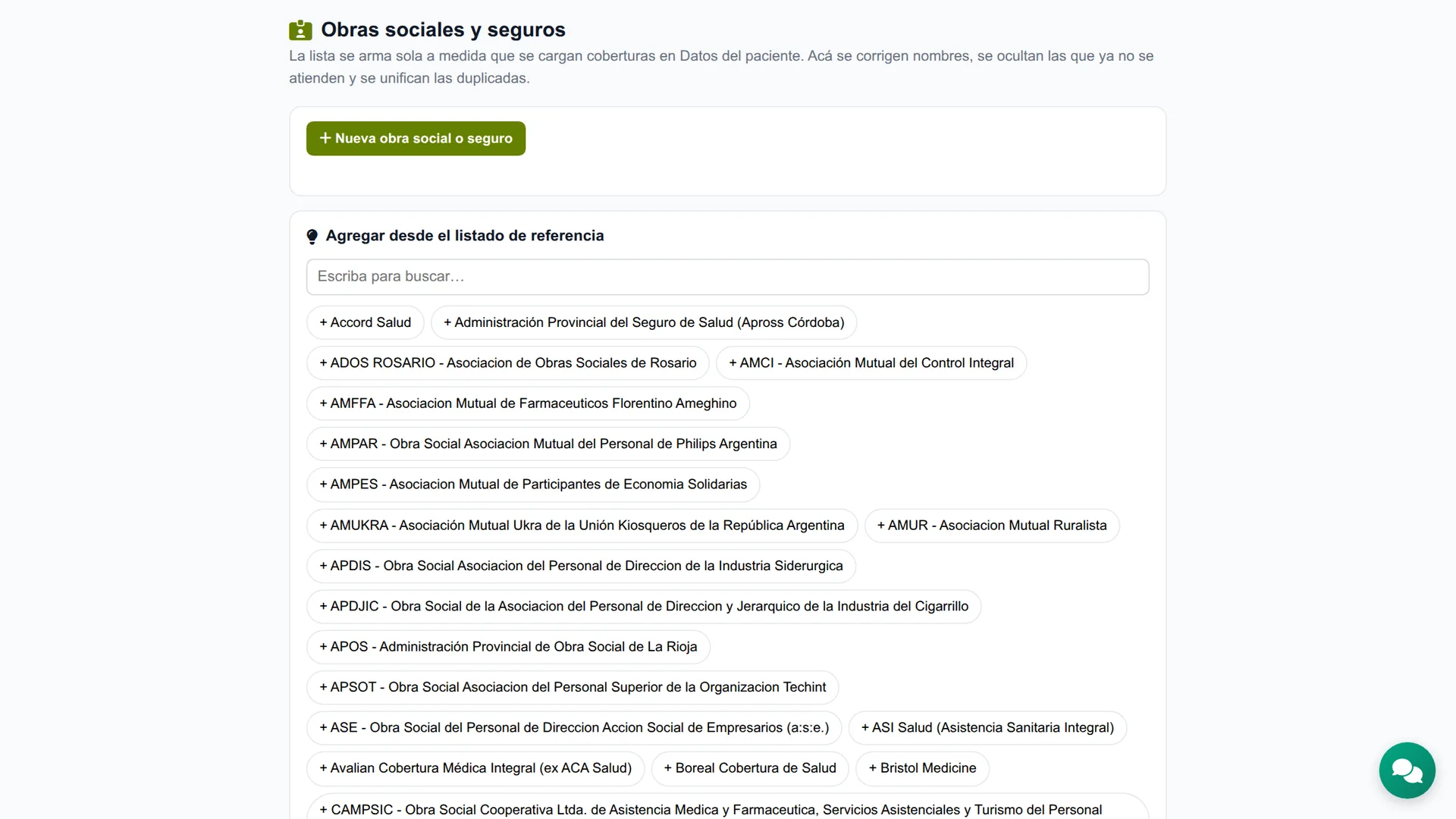Click Nueva obra social o seguro button

pyautogui.click(x=416, y=139)
